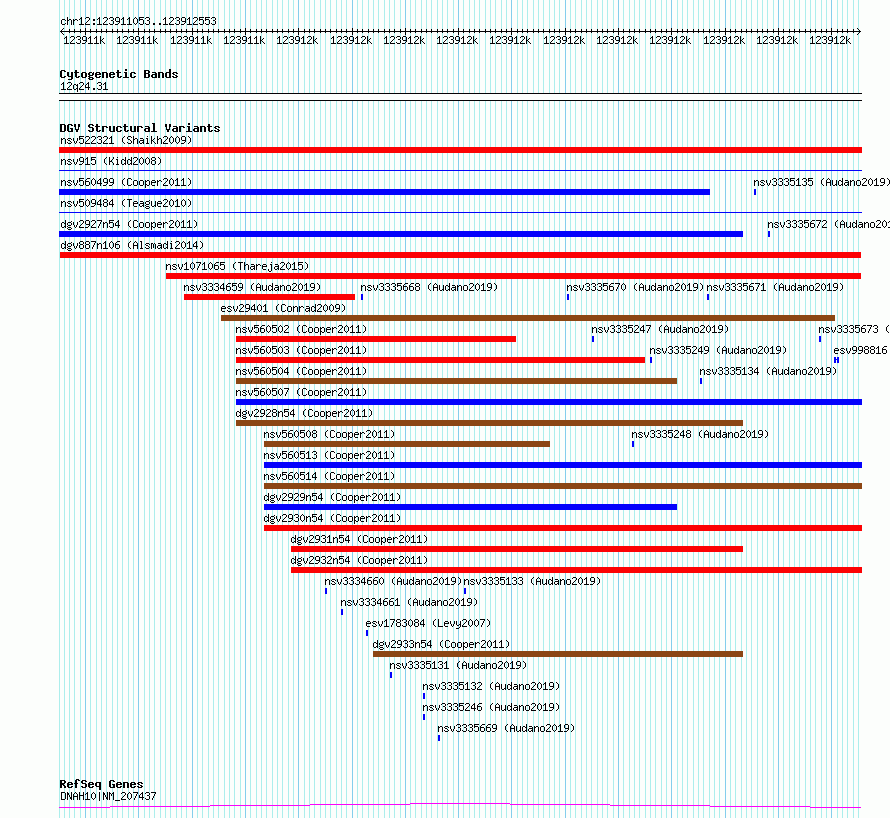The width and height of the screenshot is (890, 818).
Task: Open variant esv1783084 (Levy2007)
Action: tap(428, 623)
